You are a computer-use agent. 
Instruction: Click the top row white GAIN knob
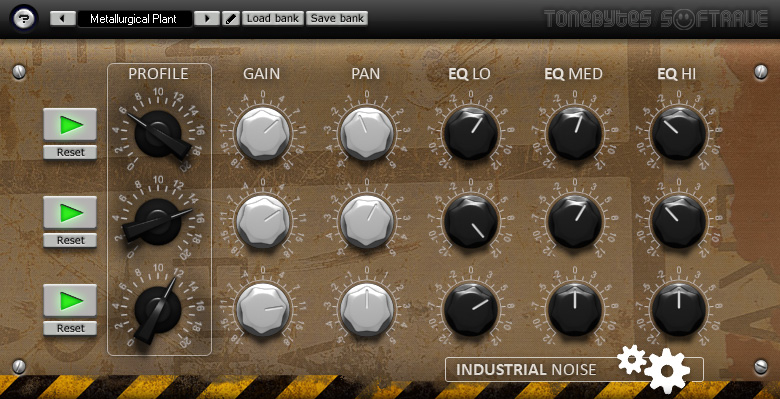[x=263, y=133]
